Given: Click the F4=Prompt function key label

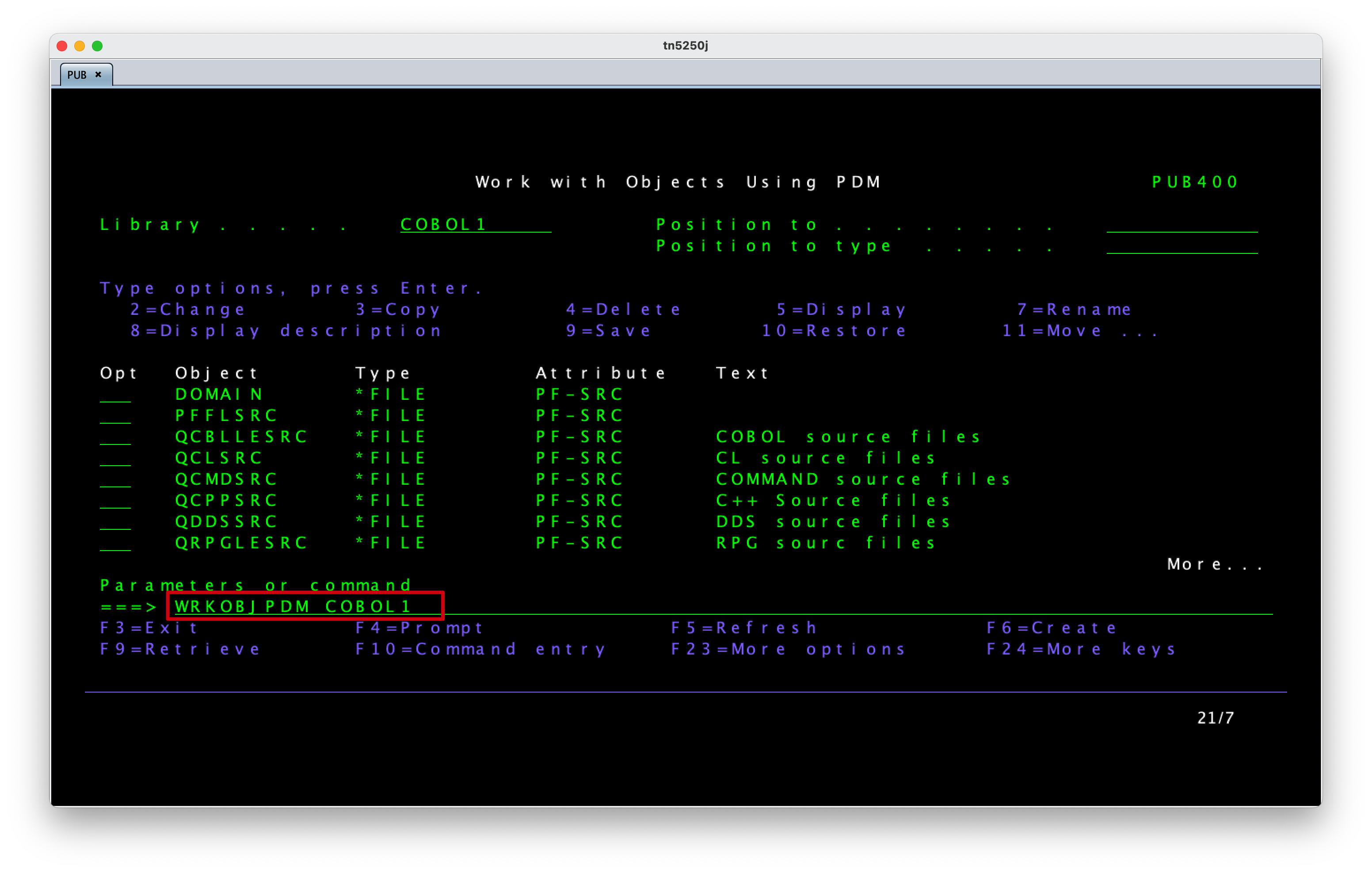Looking at the screenshot, I should 419,628.
